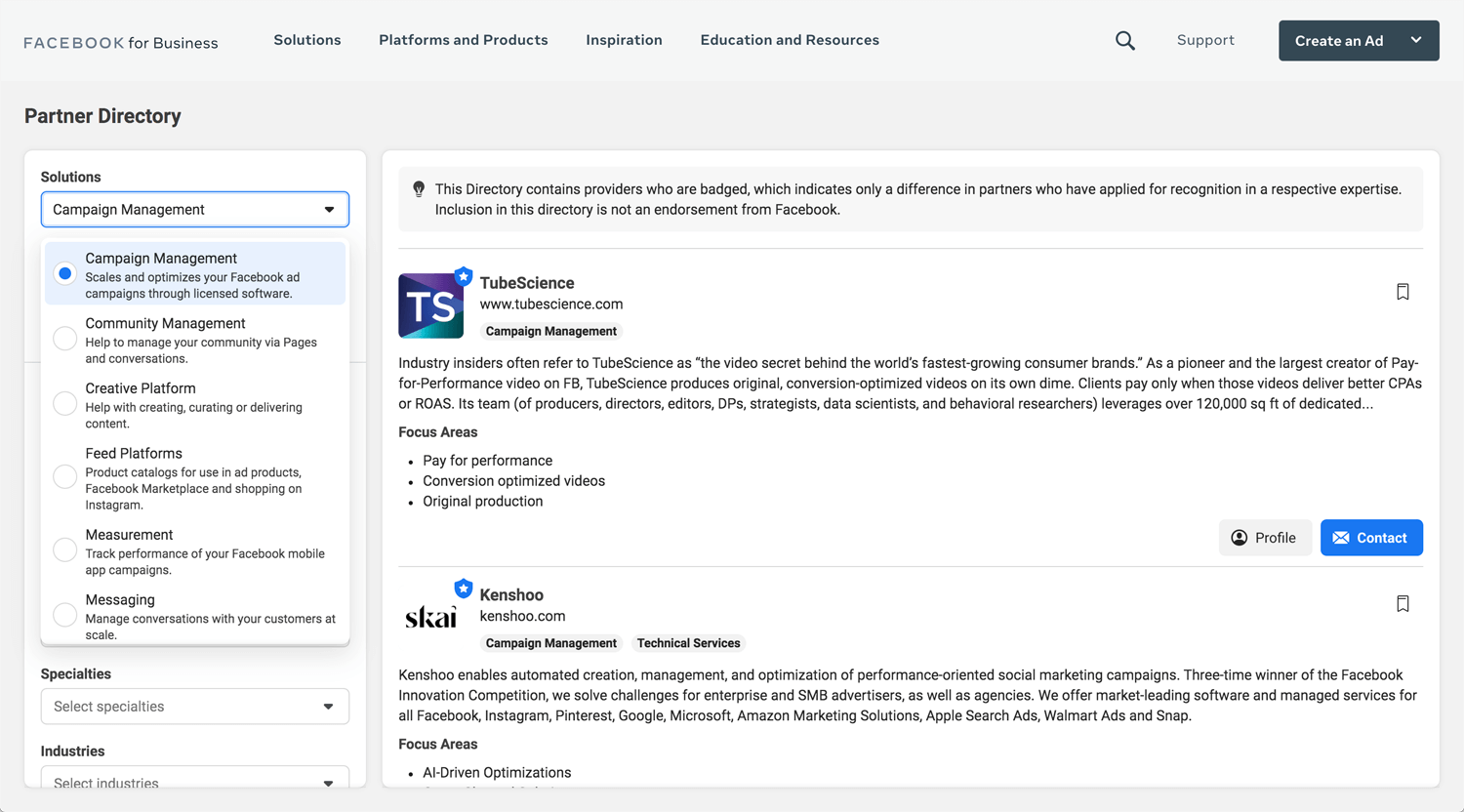Select the Creative Platform radio option
The height and width of the screenshot is (812, 1464).
[x=65, y=404]
